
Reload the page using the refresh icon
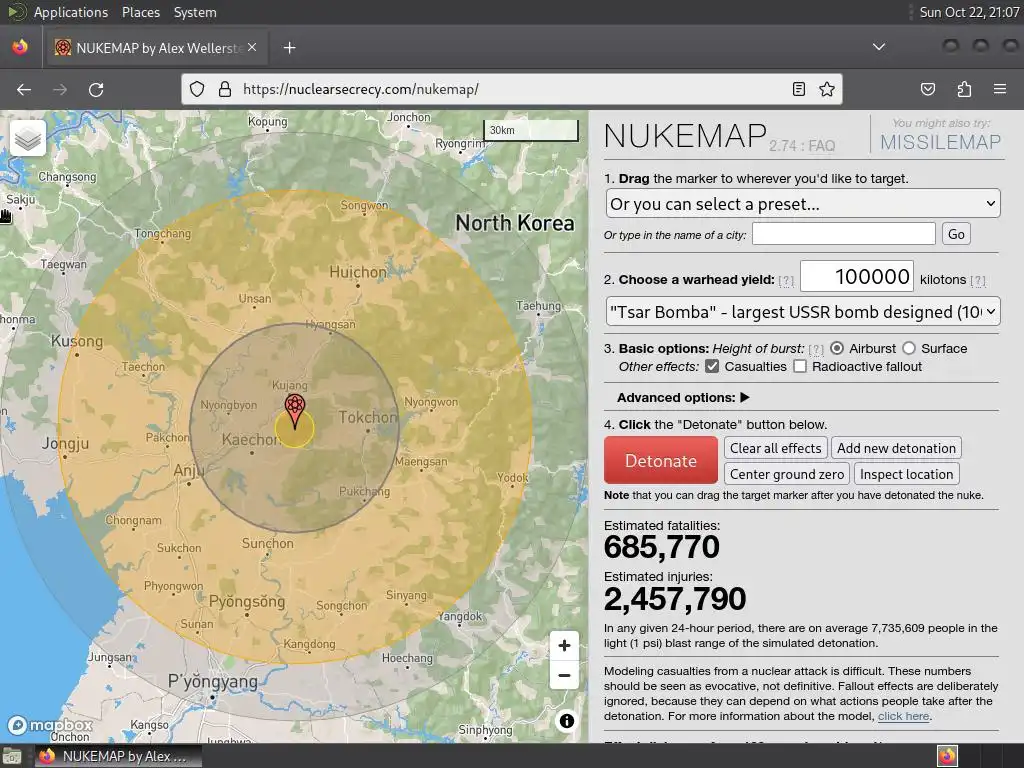96,89
